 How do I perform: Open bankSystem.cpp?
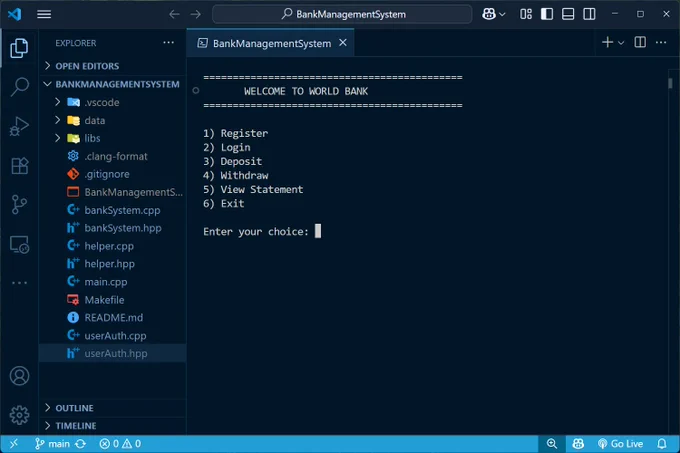113,210
